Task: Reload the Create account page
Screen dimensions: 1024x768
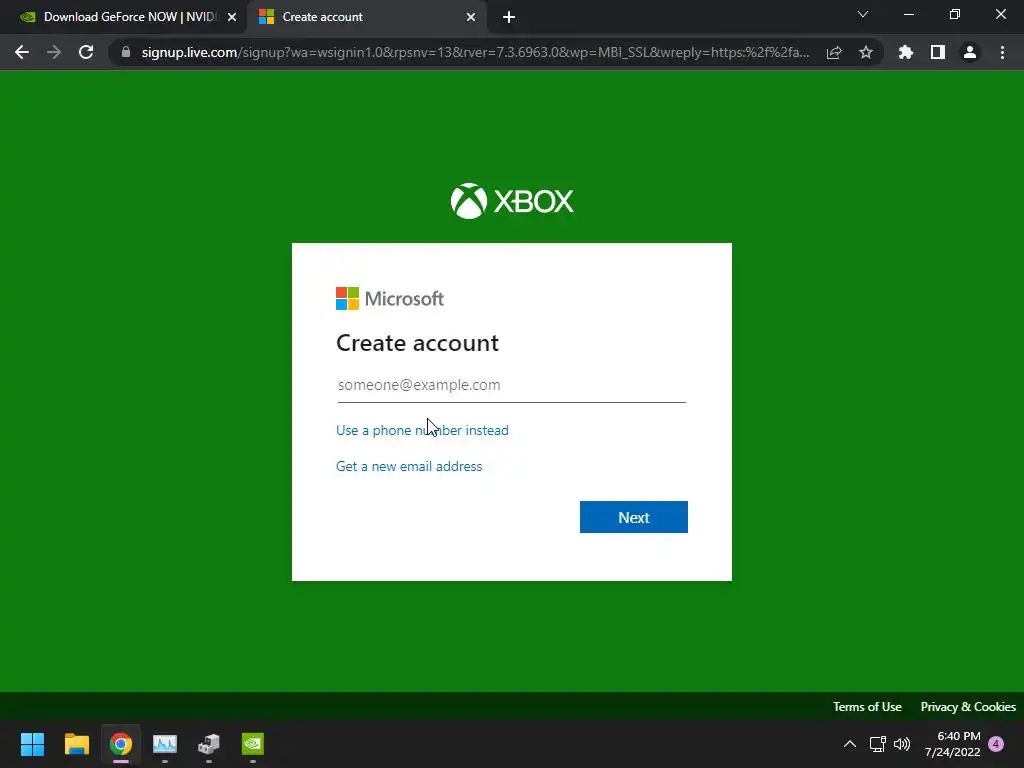Action: point(86,52)
